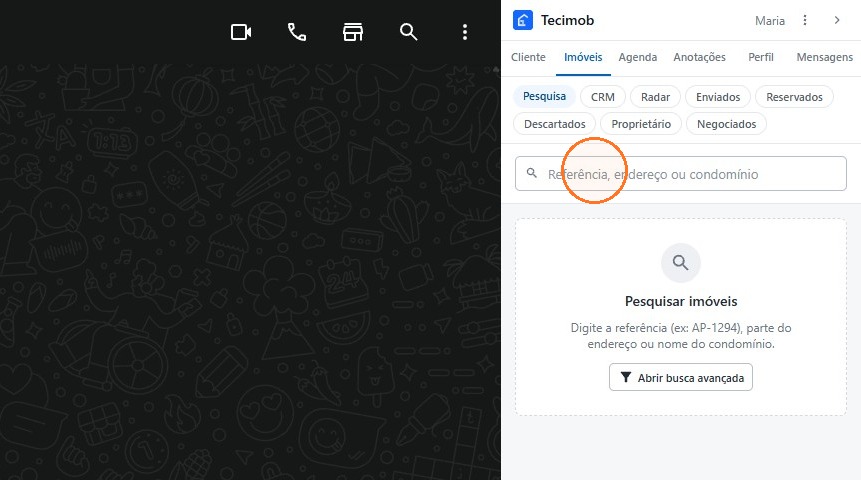This screenshot has width=861, height=480.
Task: Focus the Referência, endereço ou condomínio field
Action: coord(681,174)
